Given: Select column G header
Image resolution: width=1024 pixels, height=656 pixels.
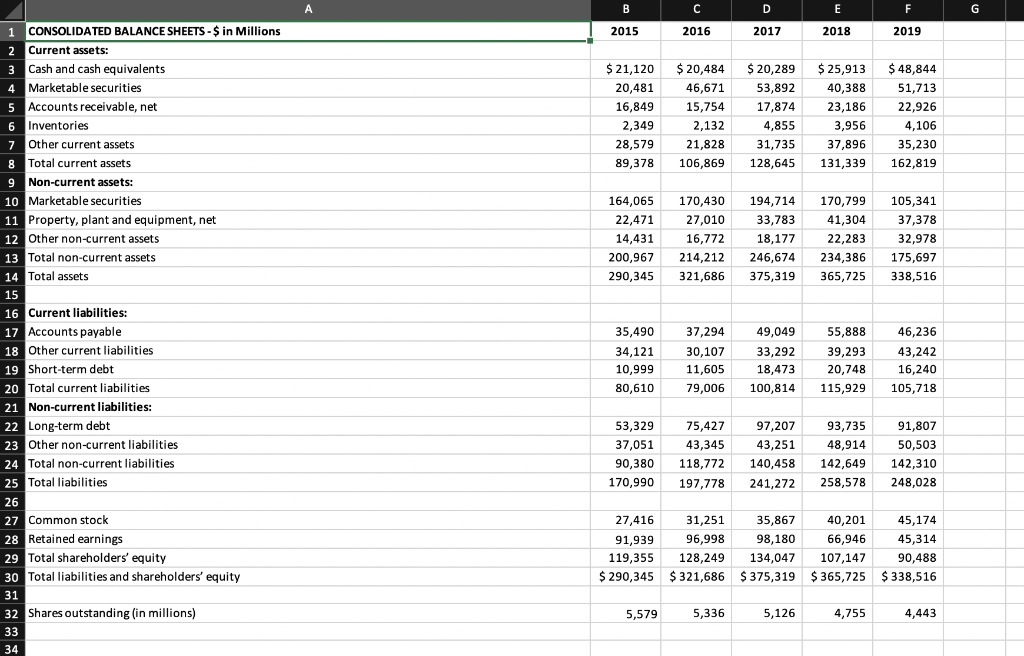Looking at the screenshot, I should [x=974, y=10].
